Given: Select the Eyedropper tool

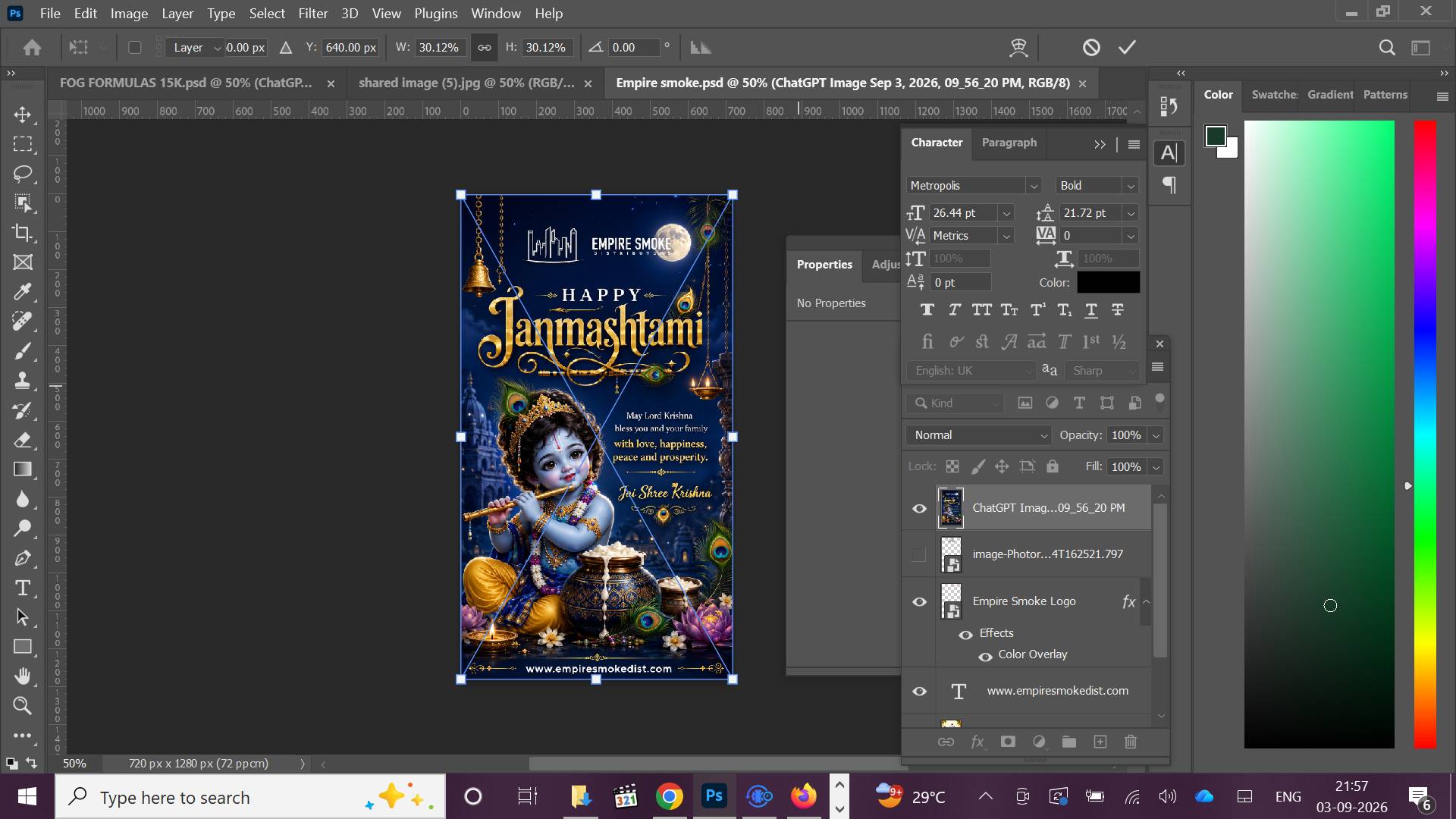Looking at the screenshot, I should tap(23, 292).
